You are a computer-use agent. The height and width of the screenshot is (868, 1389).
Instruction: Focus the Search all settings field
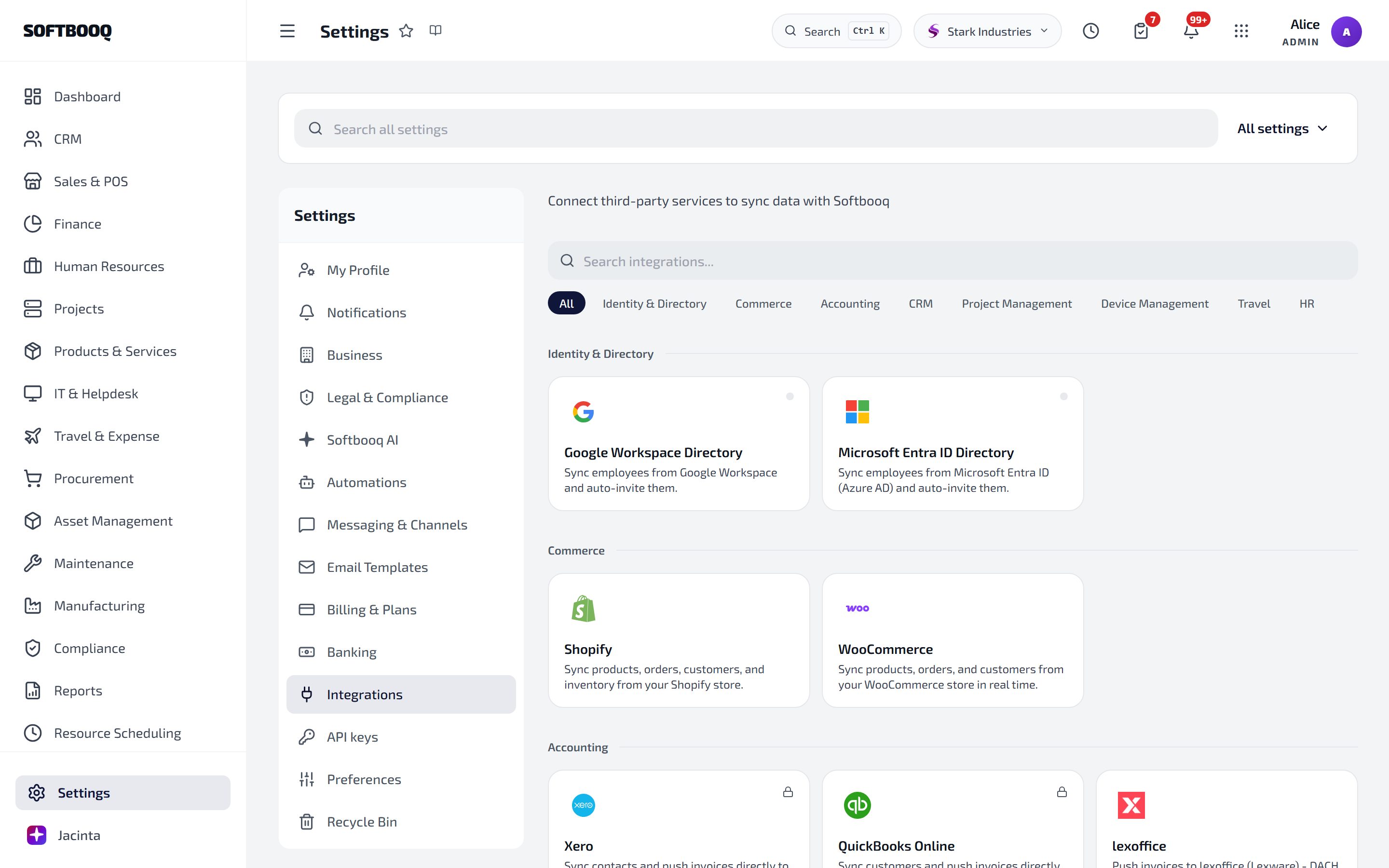[x=756, y=129]
